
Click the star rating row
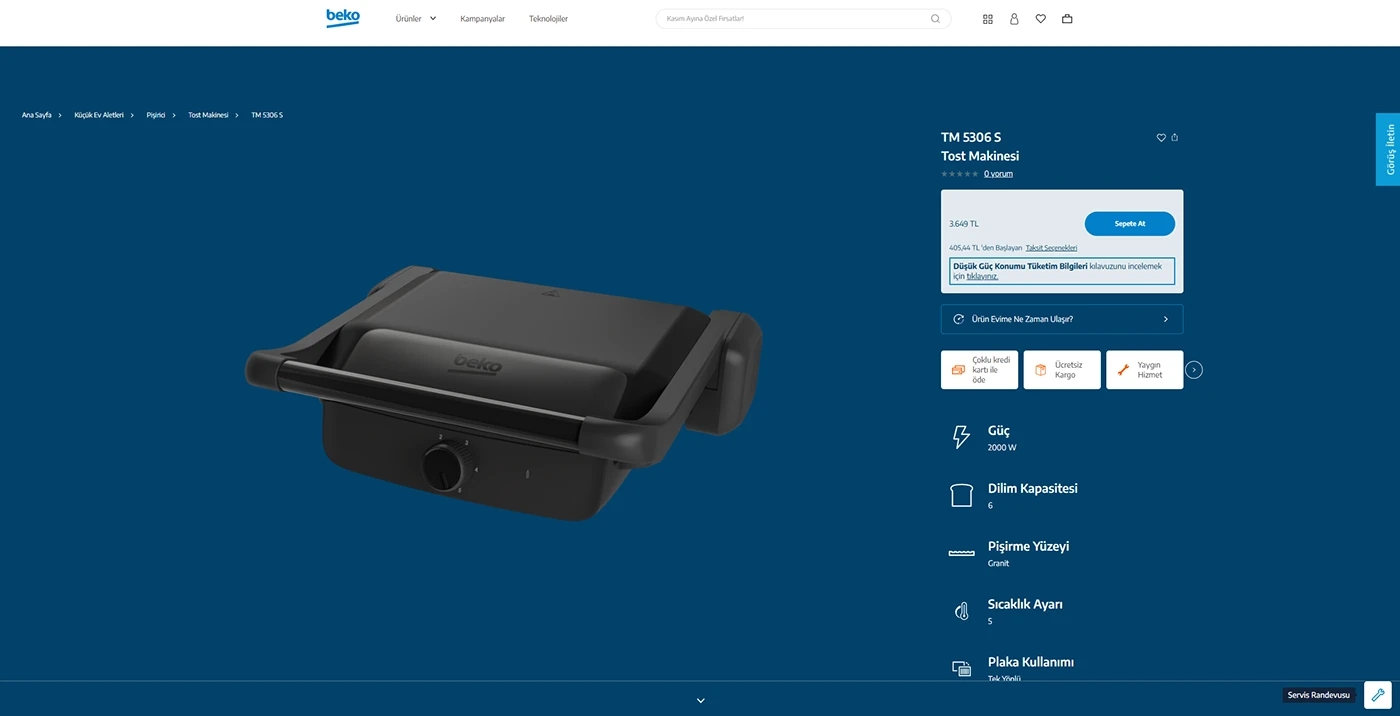coord(960,174)
